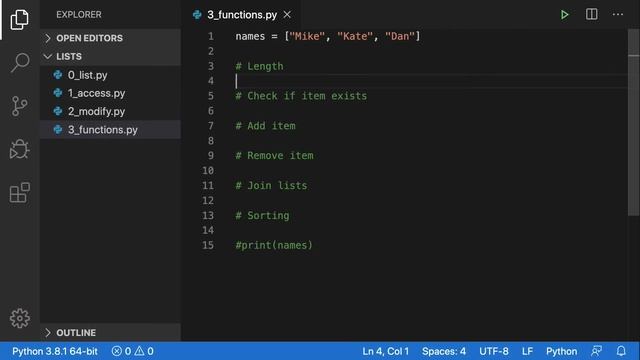The height and width of the screenshot is (360, 640).
Task: Open notifications bell in status bar
Action: click(x=621, y=351)
